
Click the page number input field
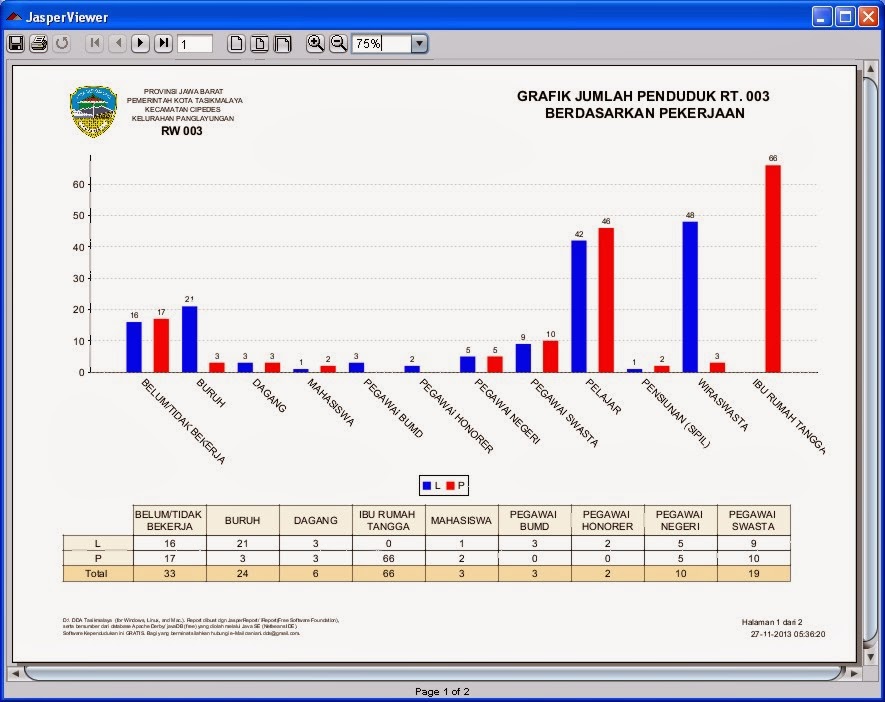click(x=195, y=44)
